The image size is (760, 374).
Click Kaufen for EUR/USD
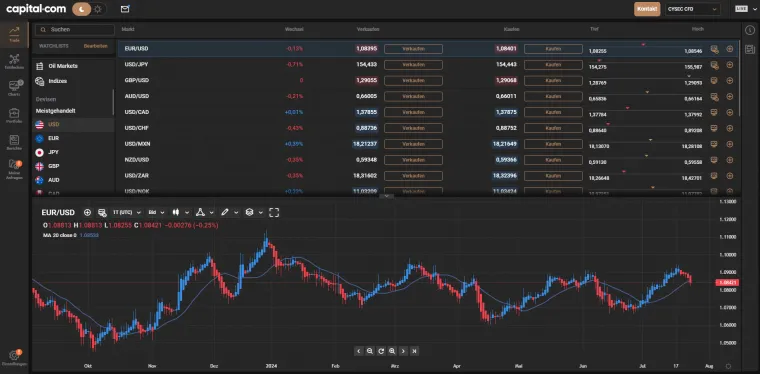(553, 49)
